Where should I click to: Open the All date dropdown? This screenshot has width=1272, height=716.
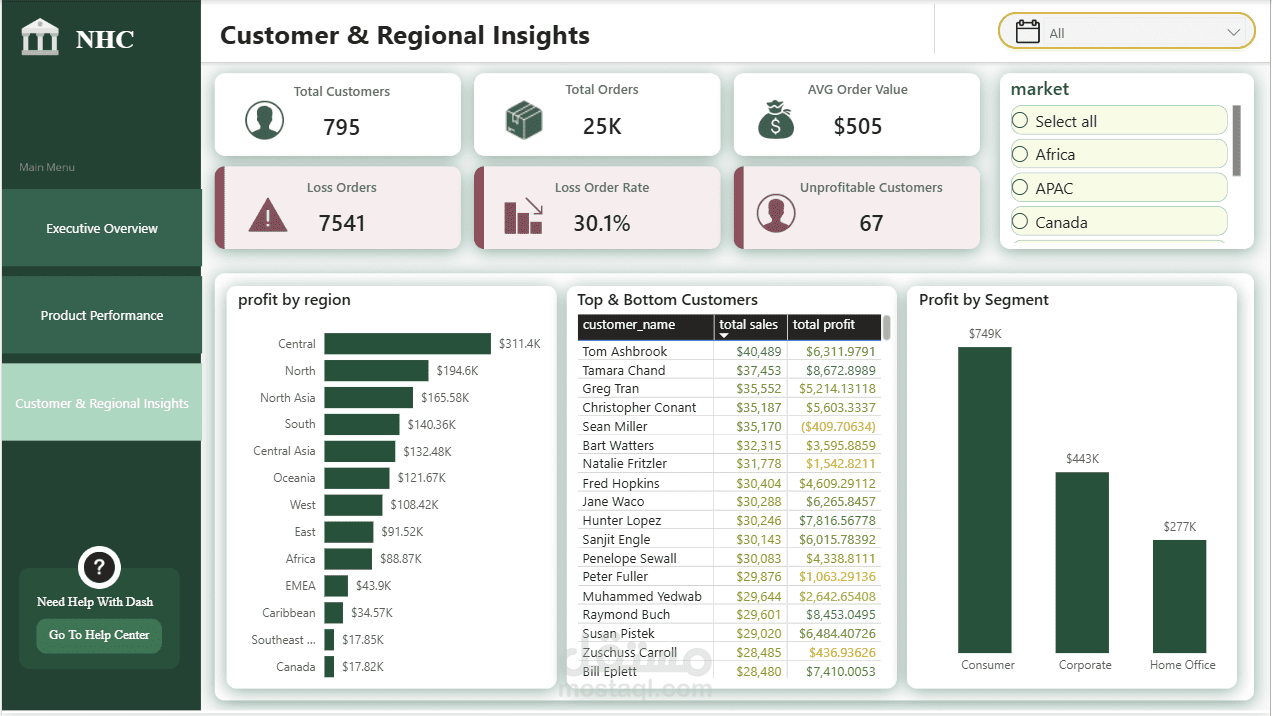(x=1127, y=31)
